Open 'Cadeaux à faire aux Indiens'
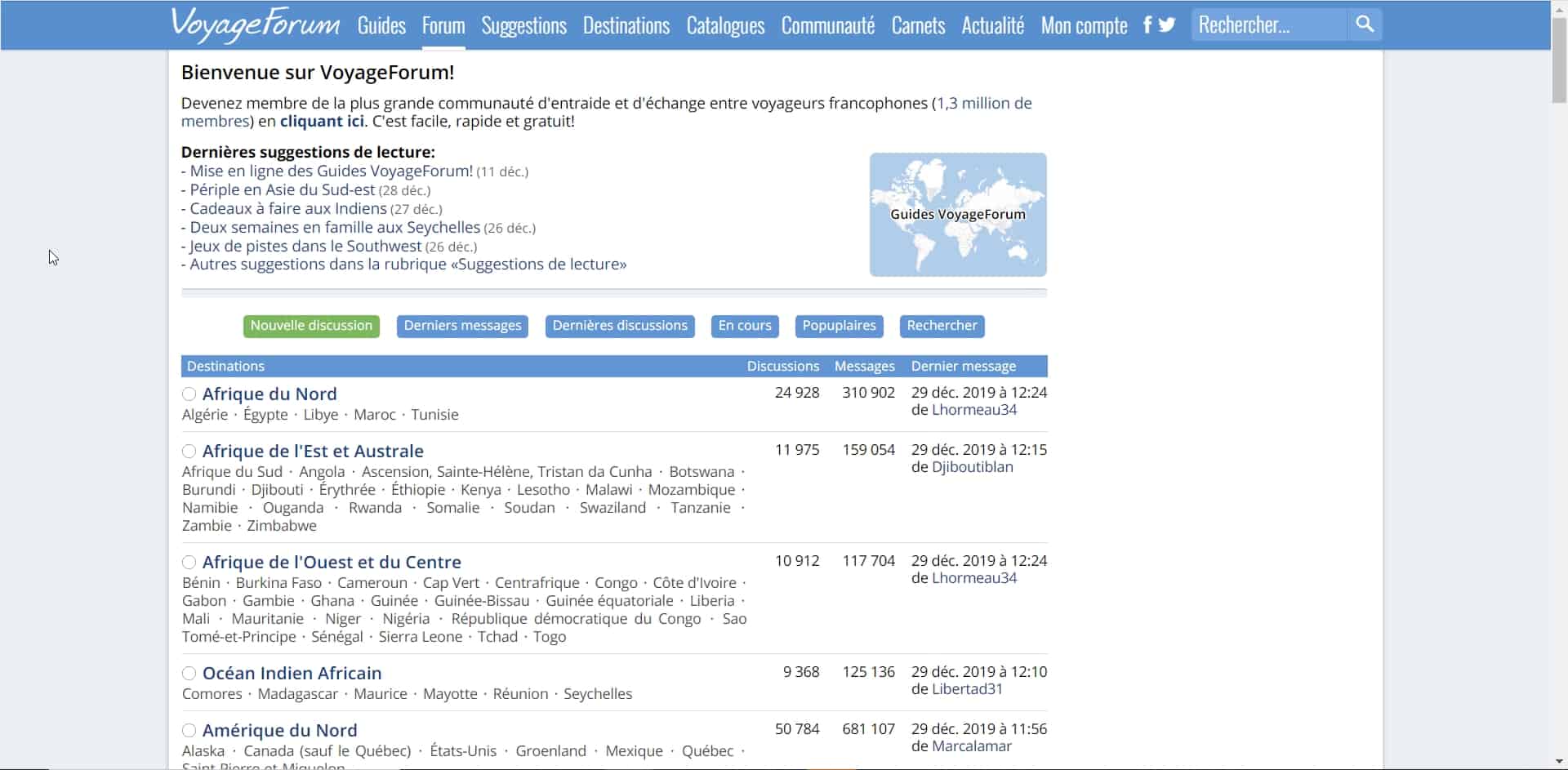Image resolution: width=1568 pixels, height=770 pixels. pyautogui.click(x=288, y=209)
